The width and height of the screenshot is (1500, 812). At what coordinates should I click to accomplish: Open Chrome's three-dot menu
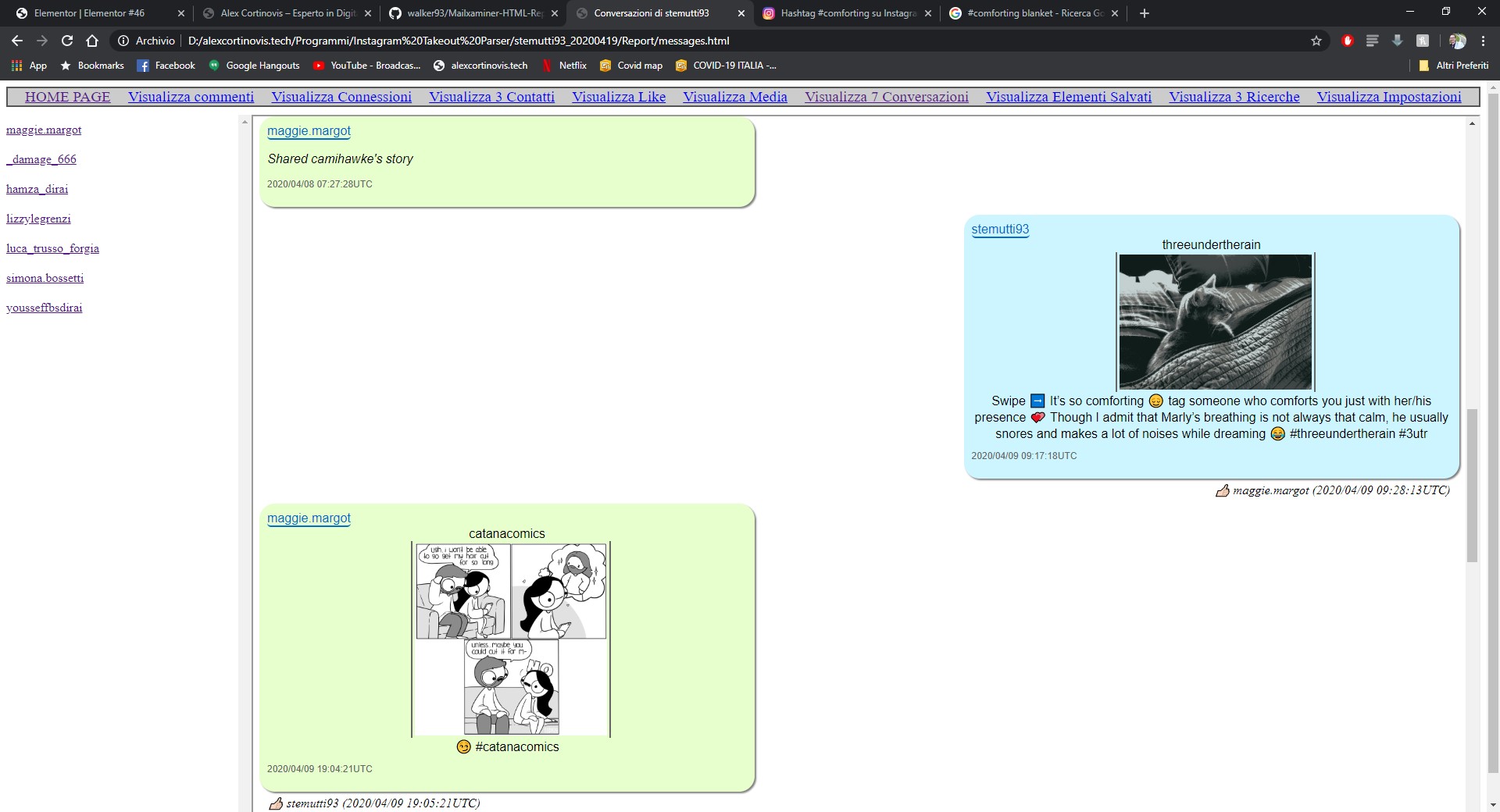1481,41
